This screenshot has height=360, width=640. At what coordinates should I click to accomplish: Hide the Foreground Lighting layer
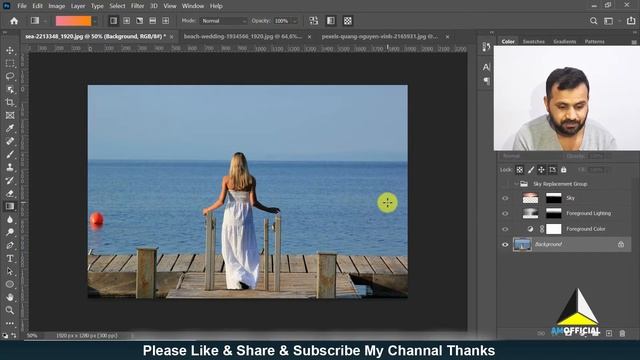click(505, 213)
